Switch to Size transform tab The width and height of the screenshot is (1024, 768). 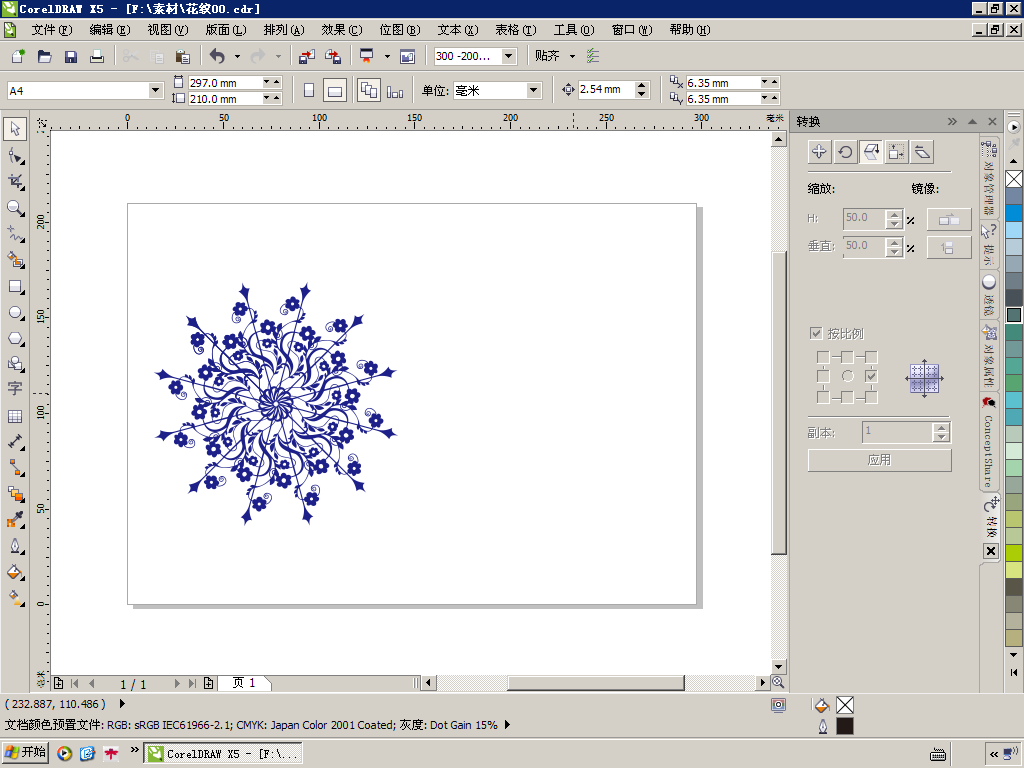[x=896, y=152]
